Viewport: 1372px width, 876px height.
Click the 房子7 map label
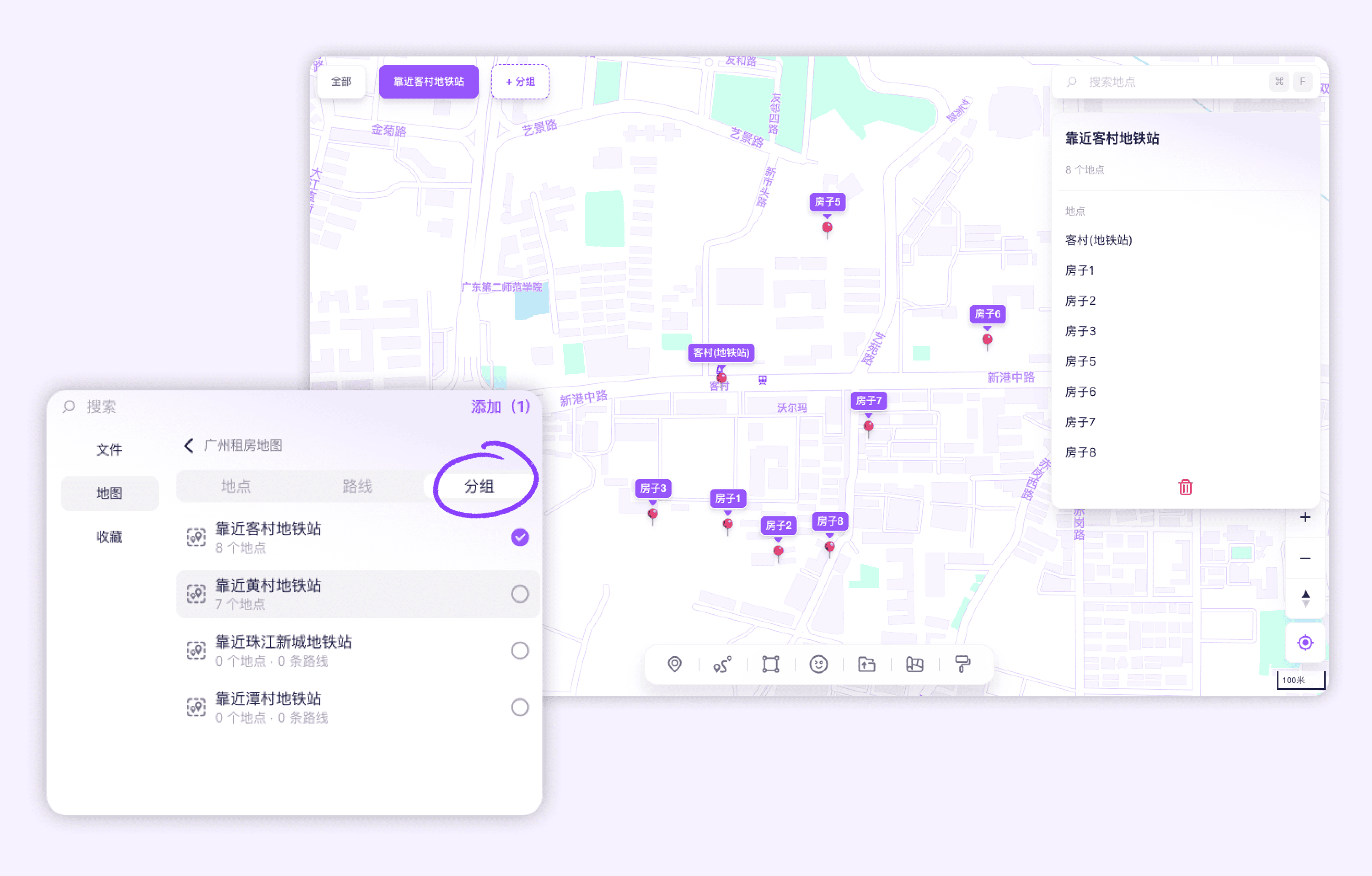868,401
